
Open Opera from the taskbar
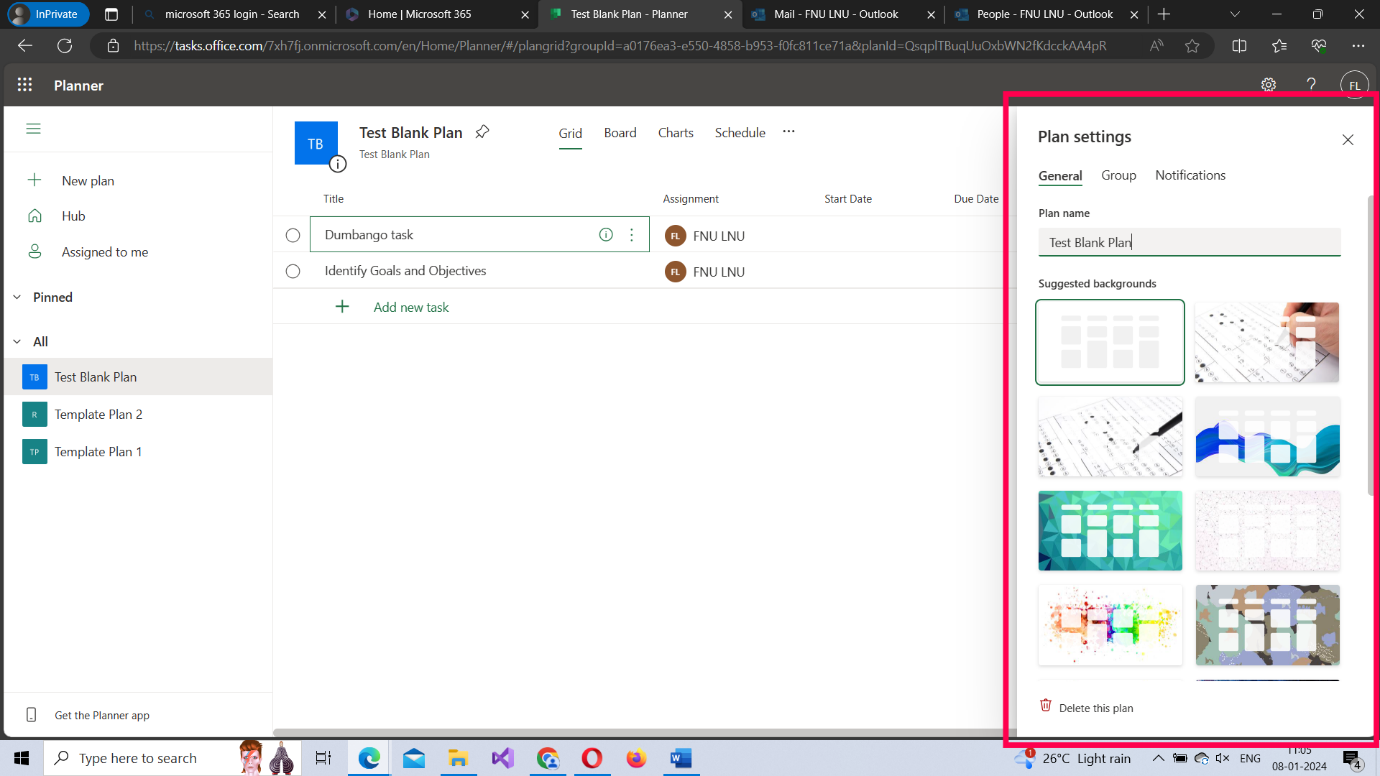coord(592,758)
